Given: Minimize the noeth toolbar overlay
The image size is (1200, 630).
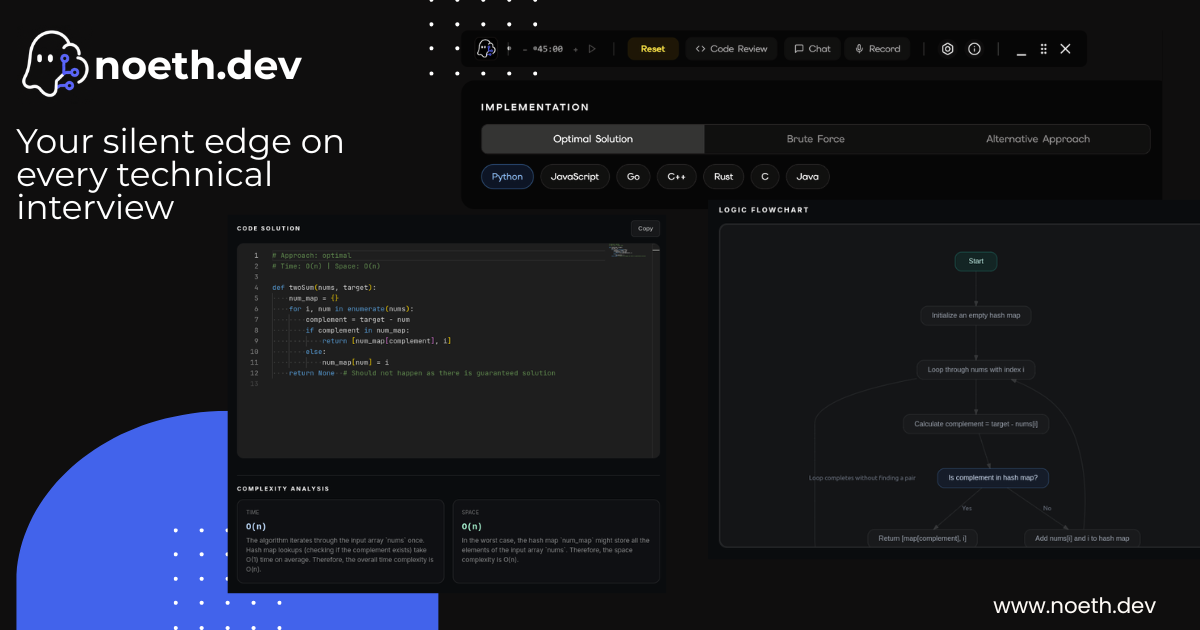Looking at the screenshot, I should click(x=1020, y=49).
